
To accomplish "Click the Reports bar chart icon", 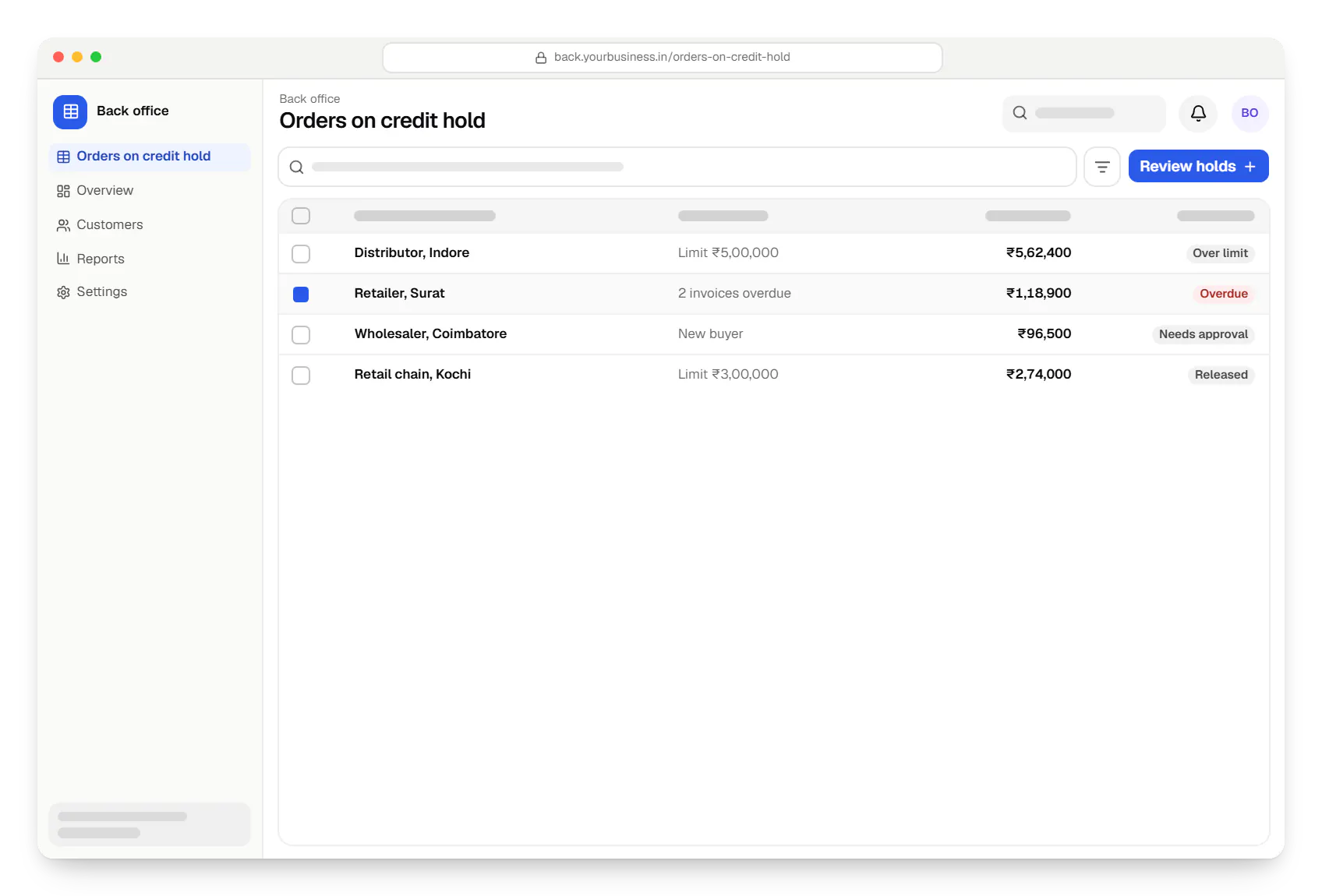I will point(63,259).
